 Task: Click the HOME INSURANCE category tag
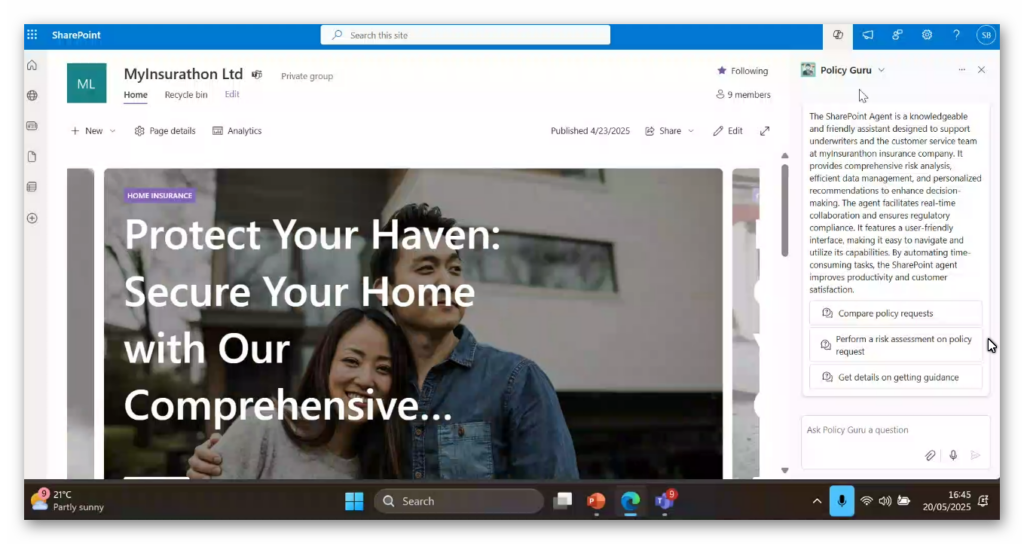[x=159, y=195]
